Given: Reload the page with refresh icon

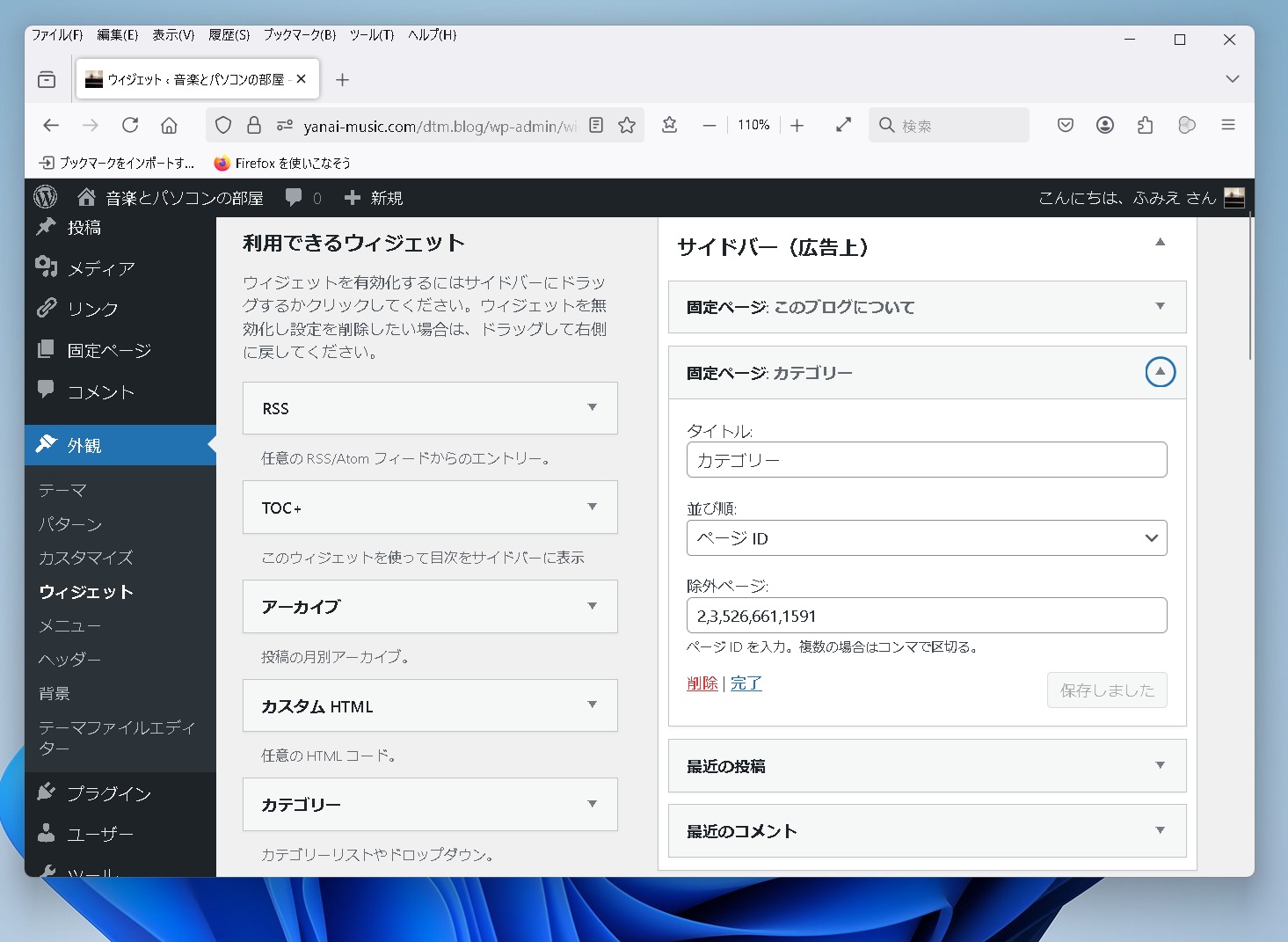Looking at the screenshot, I should (x=130, y=125).
